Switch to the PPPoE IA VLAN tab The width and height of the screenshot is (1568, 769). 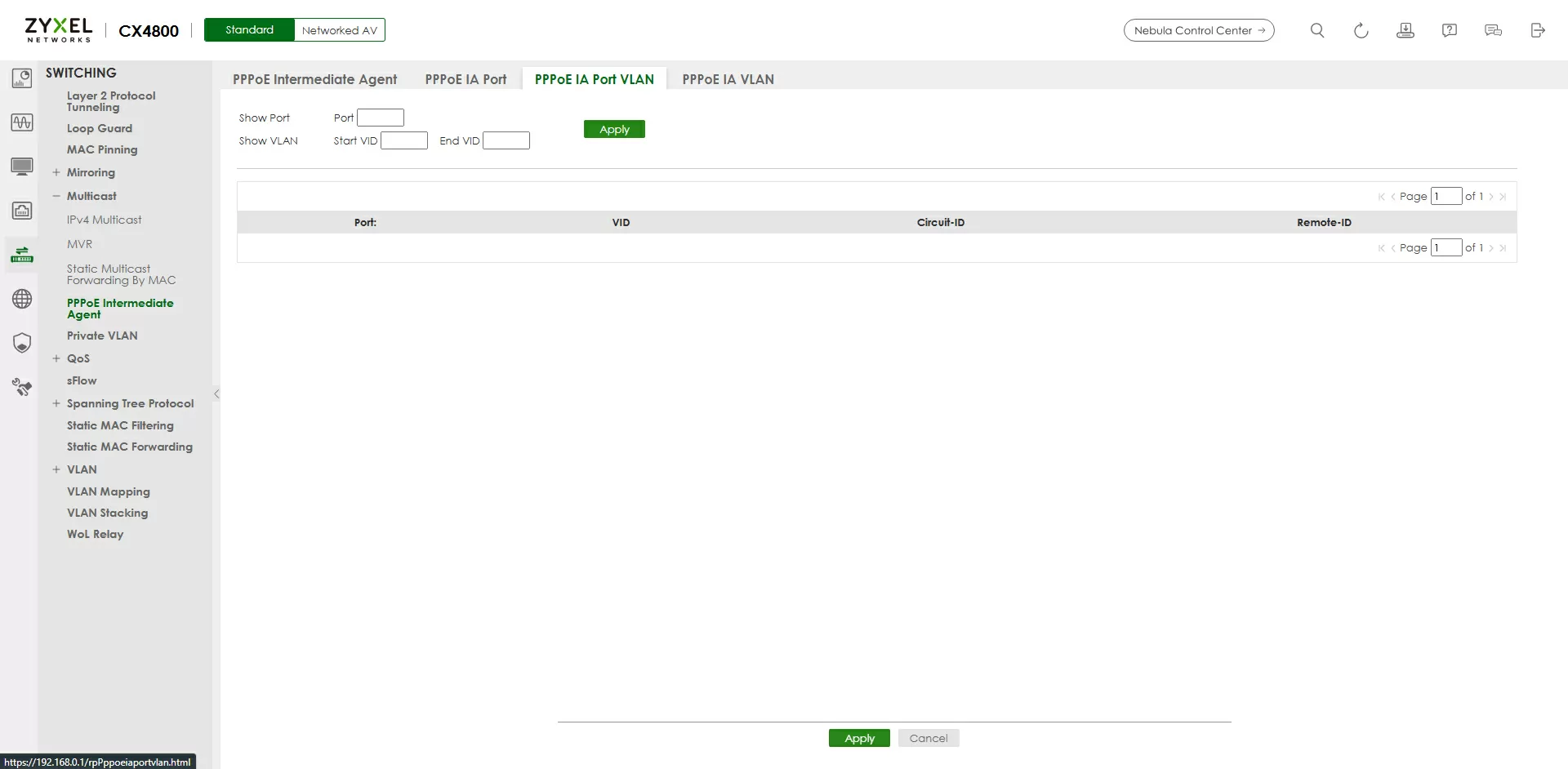728,79
